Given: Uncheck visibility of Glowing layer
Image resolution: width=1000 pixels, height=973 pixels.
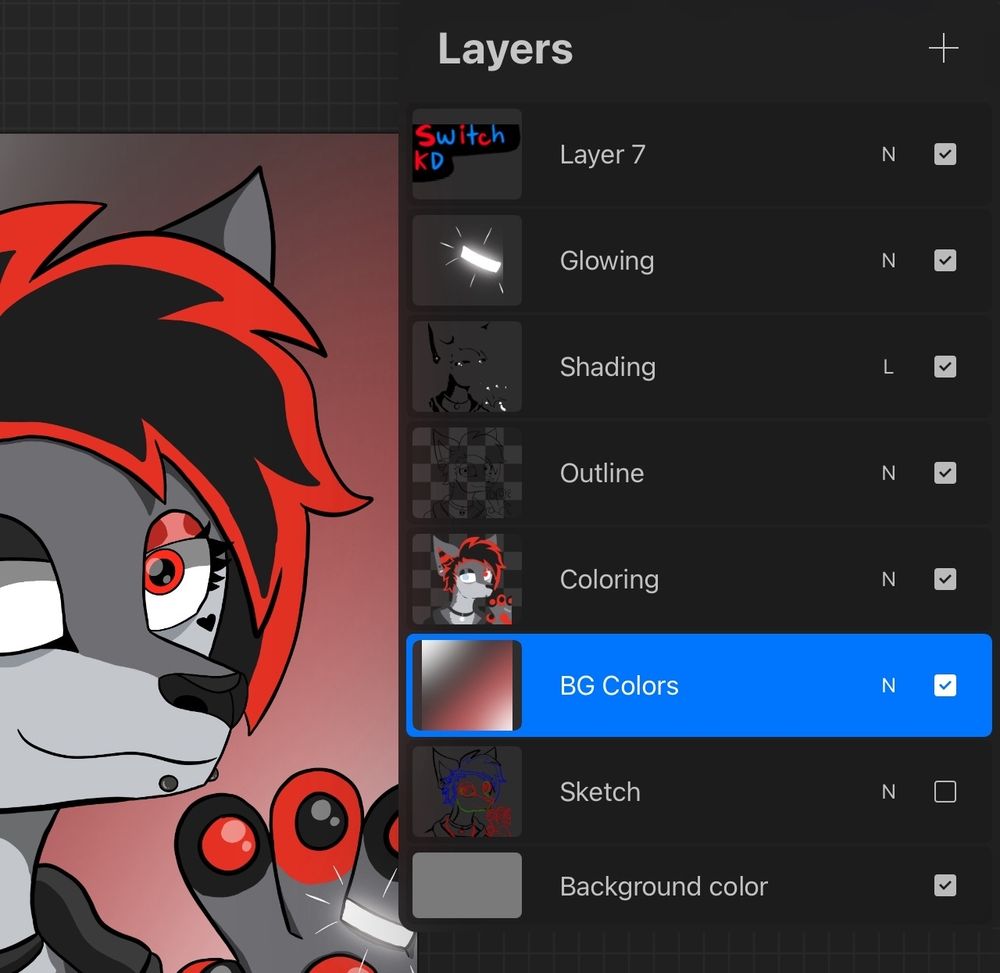Looking at the screenshot, I should (945, 260).
